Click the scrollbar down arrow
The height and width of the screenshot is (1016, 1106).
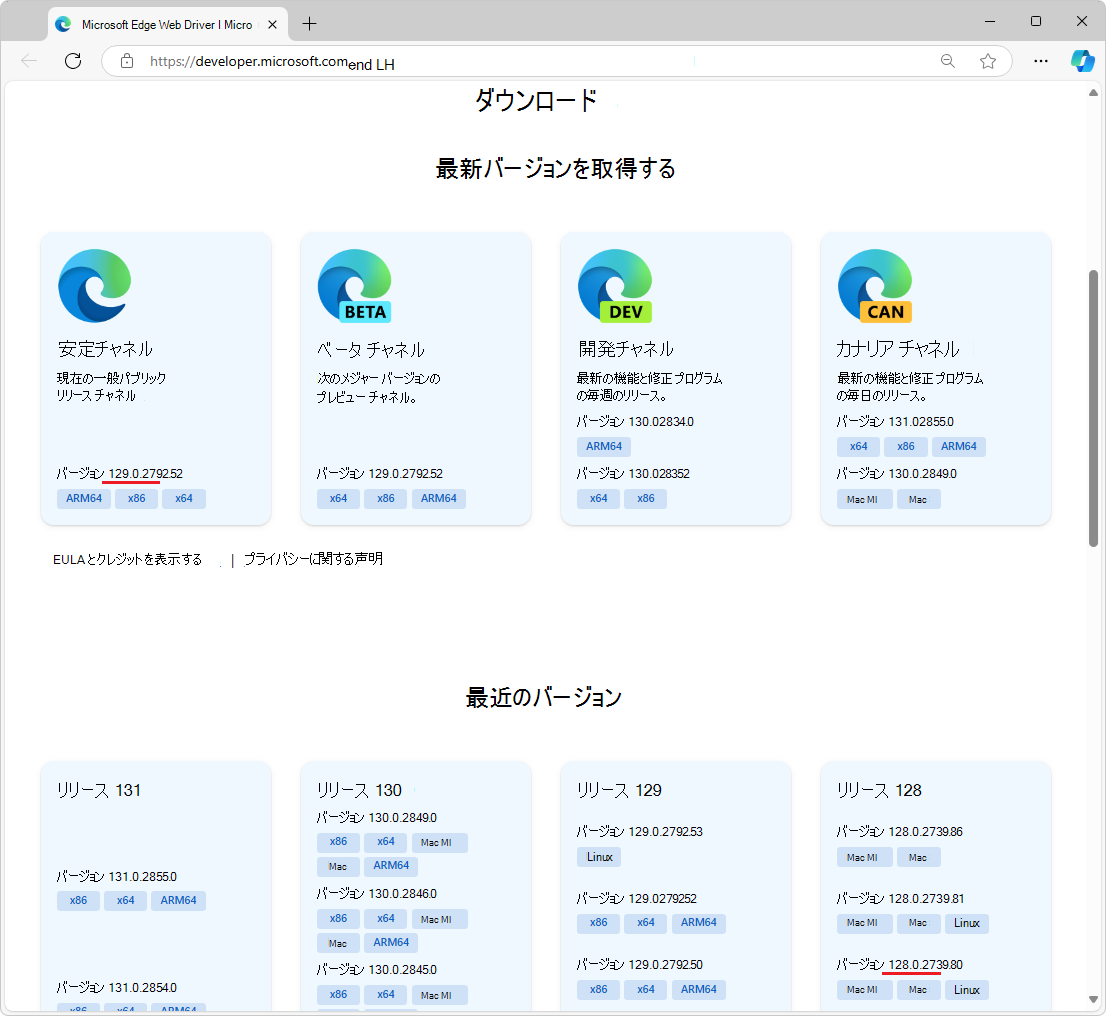[x=1093, y=1000]
